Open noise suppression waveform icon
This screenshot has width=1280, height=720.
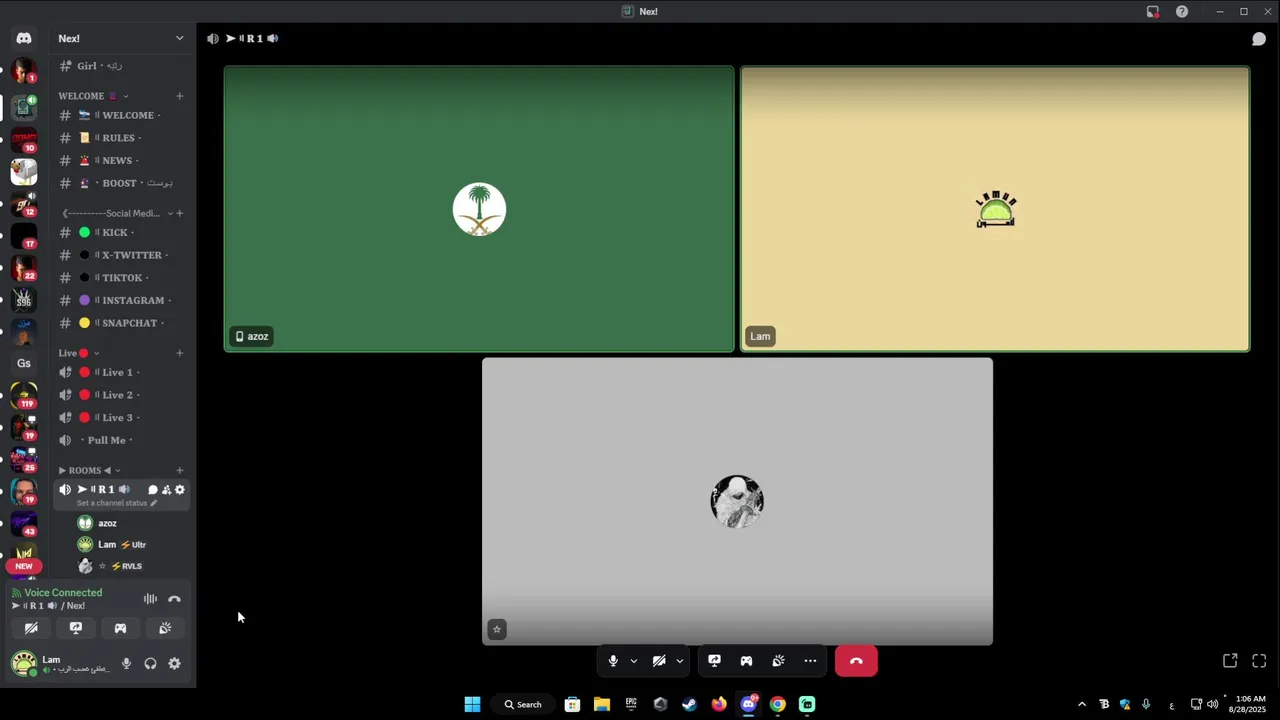[x=150, y=599]
